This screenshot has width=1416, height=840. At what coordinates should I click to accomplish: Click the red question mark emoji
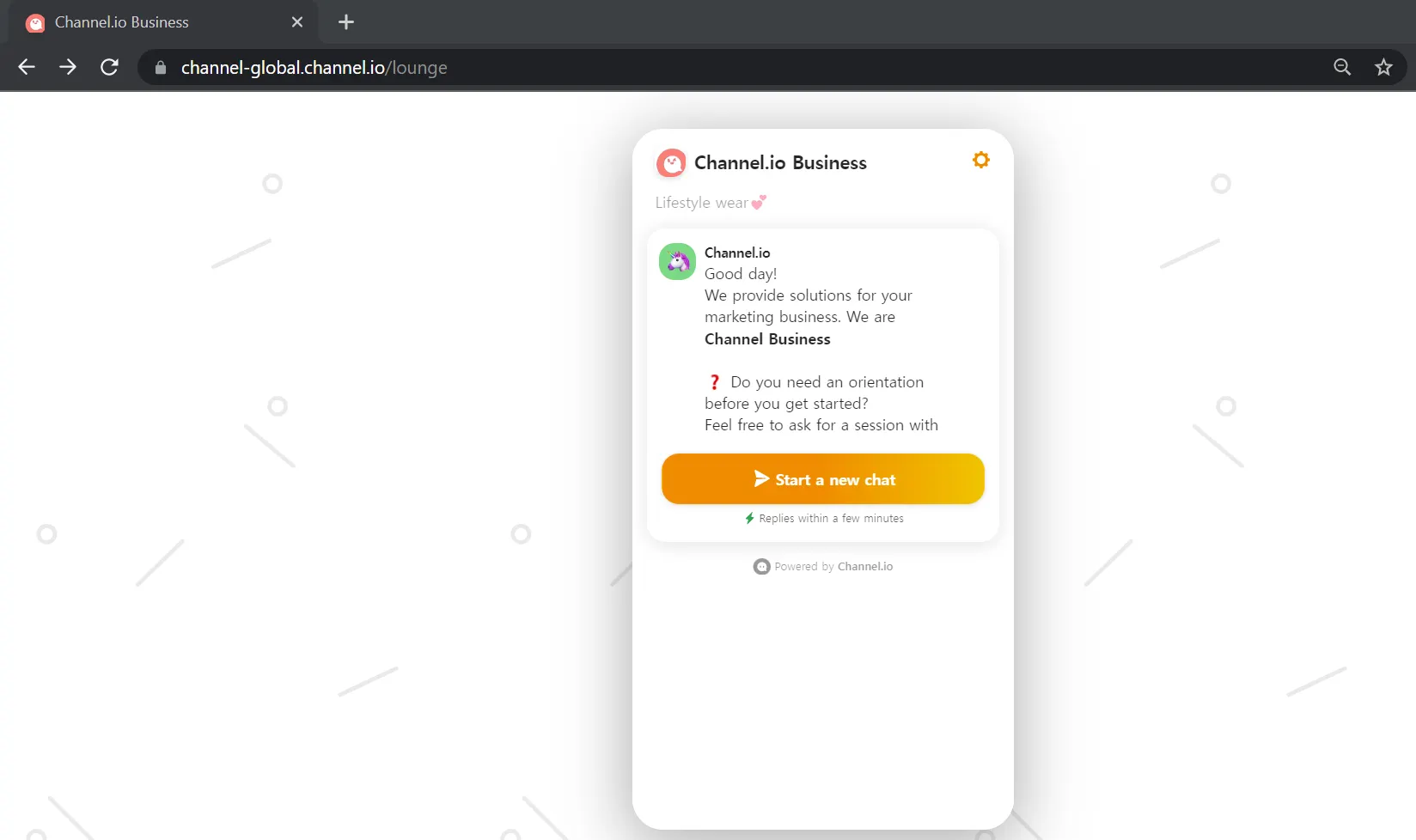pos(714,382)
